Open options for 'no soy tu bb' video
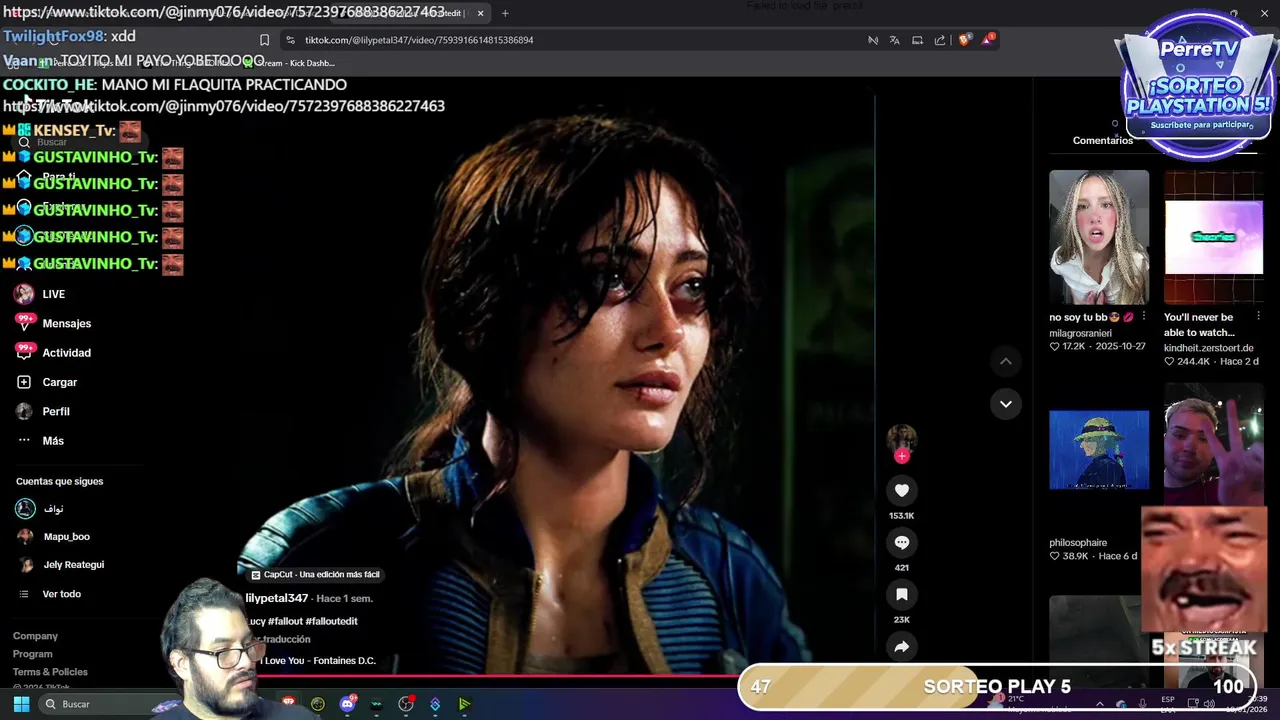Image resolution: width=1280 pixels, height=720 pixels. pos(1144,317)
